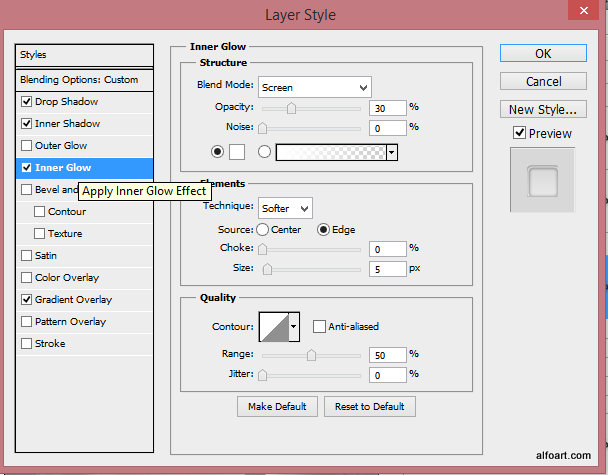Expand the contour picker dropdown arrow
608x475 pixels.
(x=294, y=326)
